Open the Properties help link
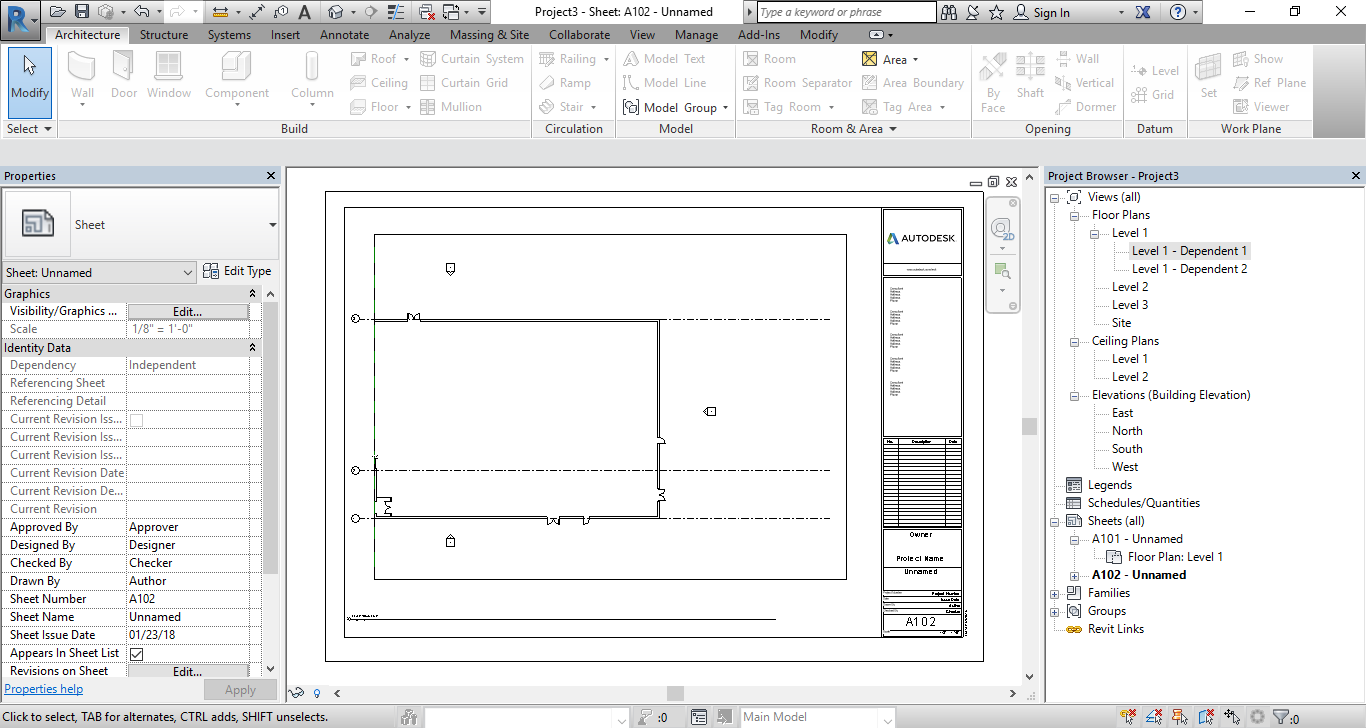 tap(44, 689)
